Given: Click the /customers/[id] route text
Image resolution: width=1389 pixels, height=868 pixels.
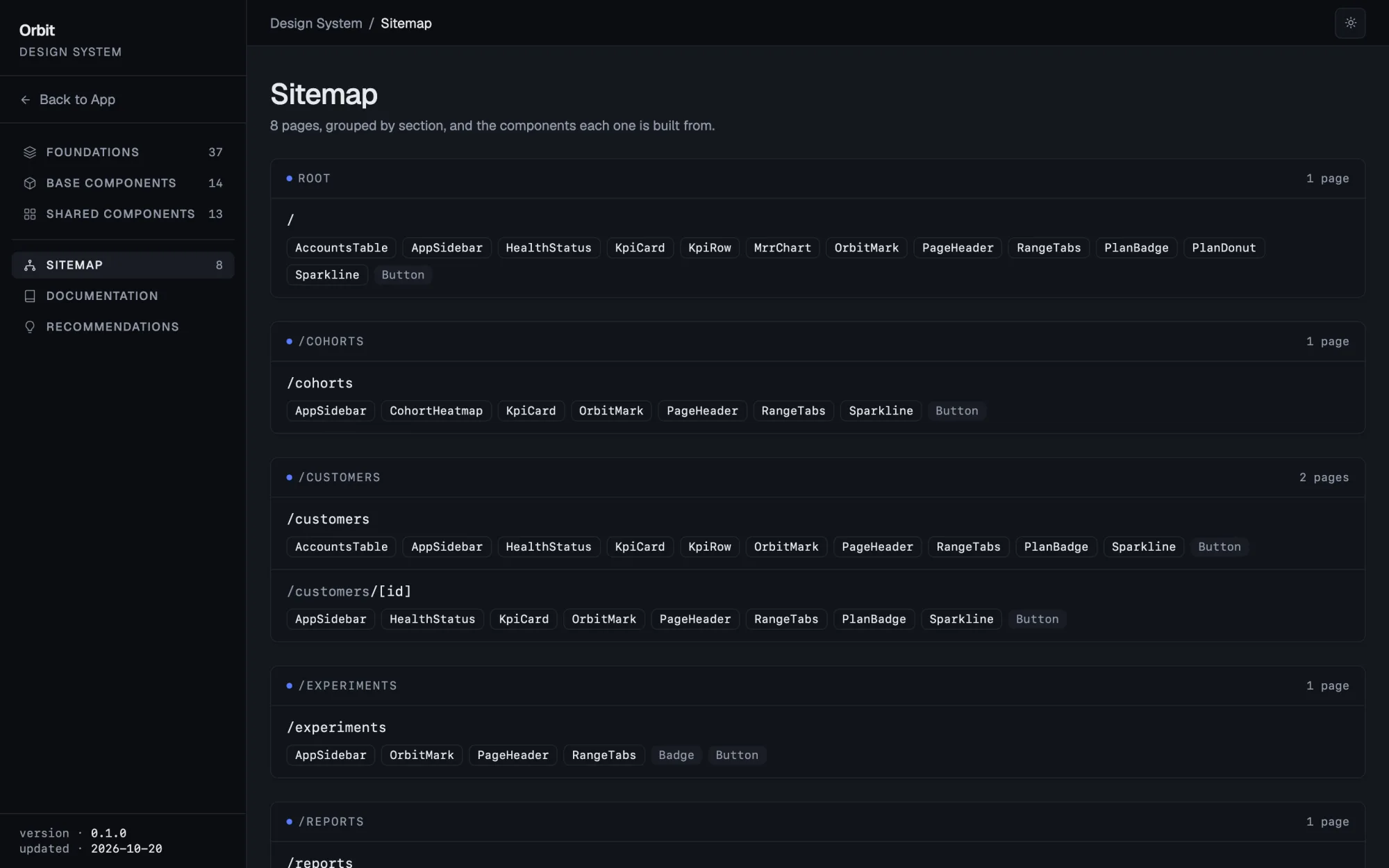Looking at the screenshot, I should pyautogui.click(x=349, y=592).
